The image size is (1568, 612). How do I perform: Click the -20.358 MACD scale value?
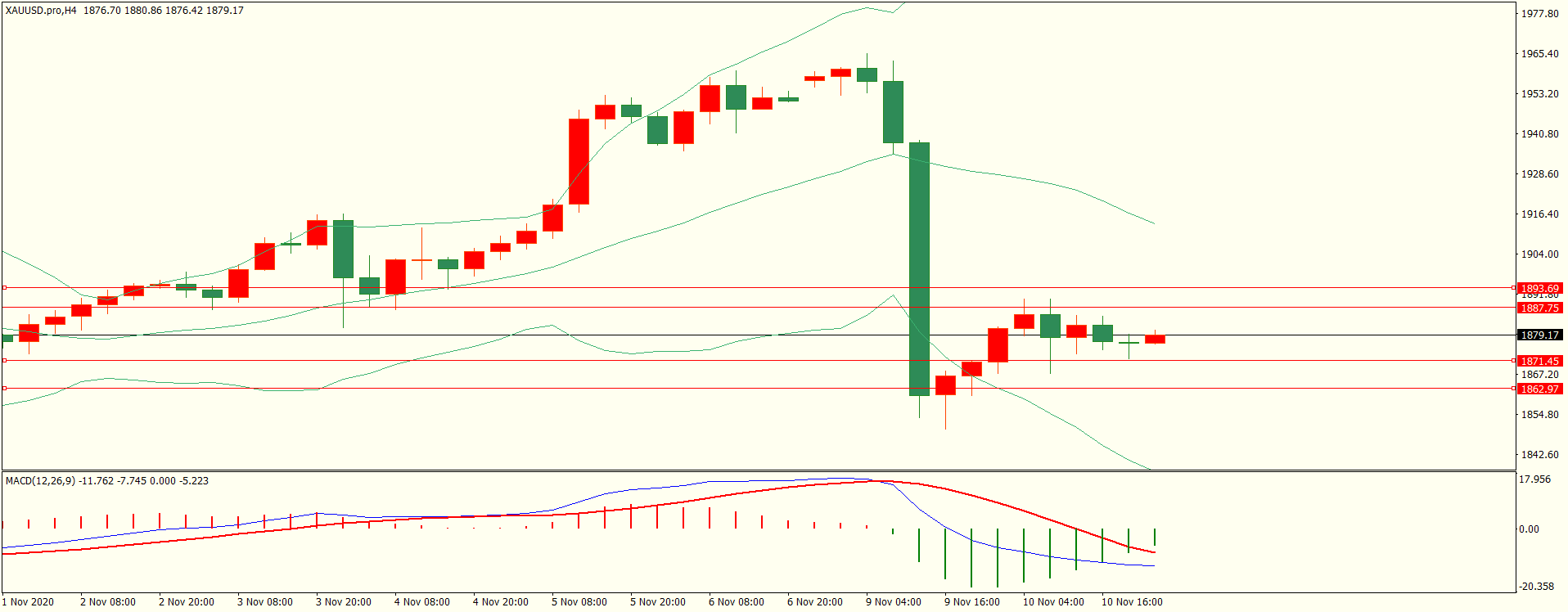(1537, 587)
